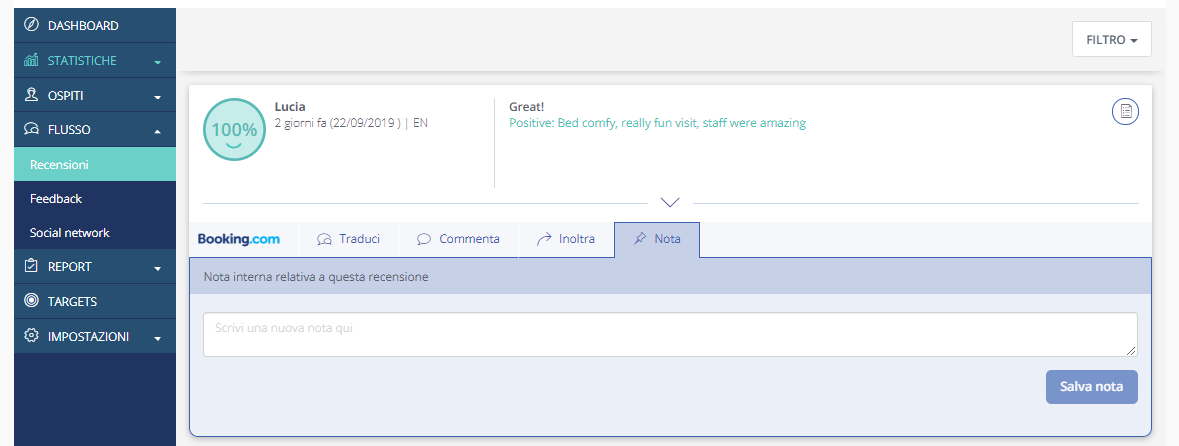The image size is (1179, 446).
Task: Click the Nota interna relativa header text
Action: (316, 277)
